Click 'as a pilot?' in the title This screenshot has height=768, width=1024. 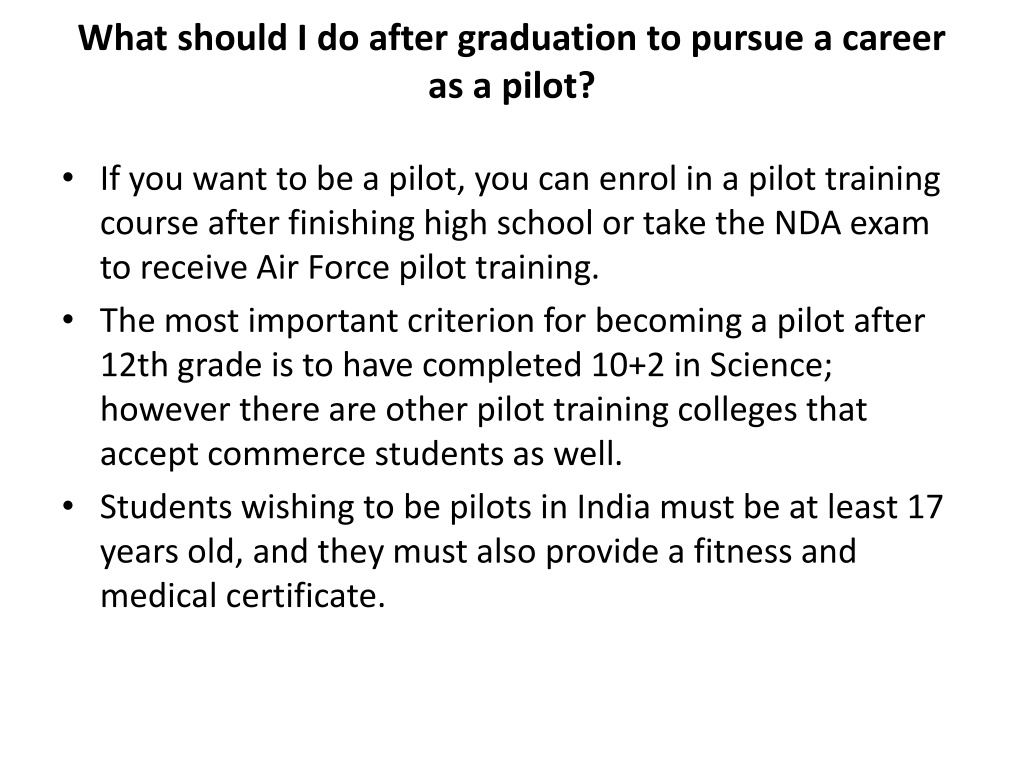pos(511,86)
